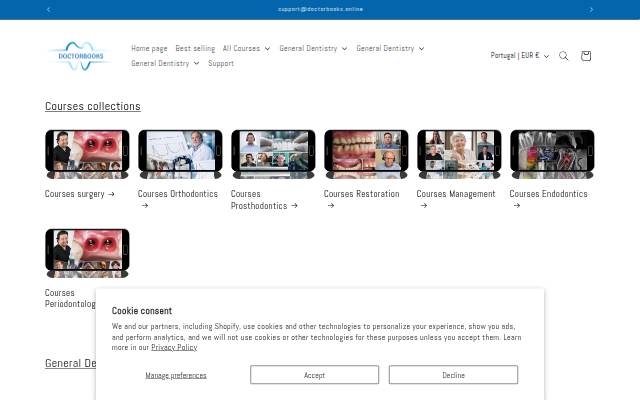Open the Home page menu link
The width and height of the screenshot is (640, 400).
(149, 48)
